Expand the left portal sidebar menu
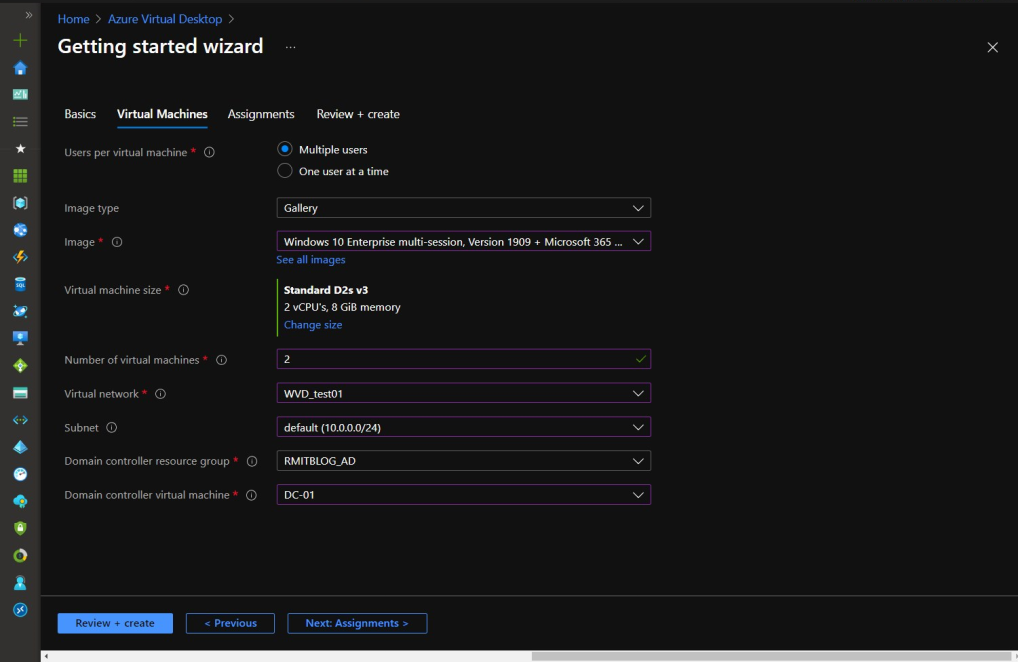1018x662 pixels. [x=29, y=14]
